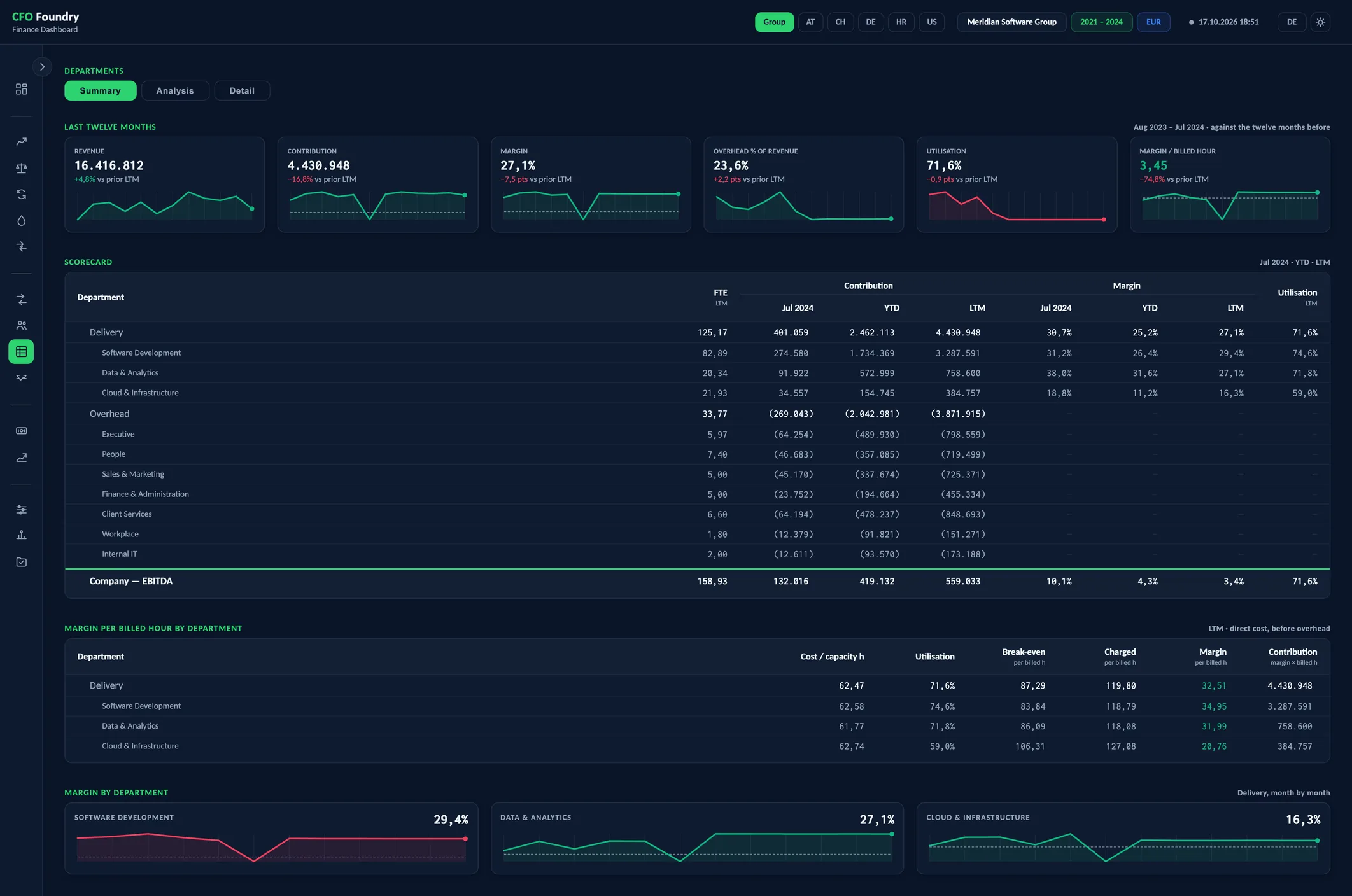Open the dashboard grid icon in sidebar
The image size is (1352, 896).
click(21, 89)
